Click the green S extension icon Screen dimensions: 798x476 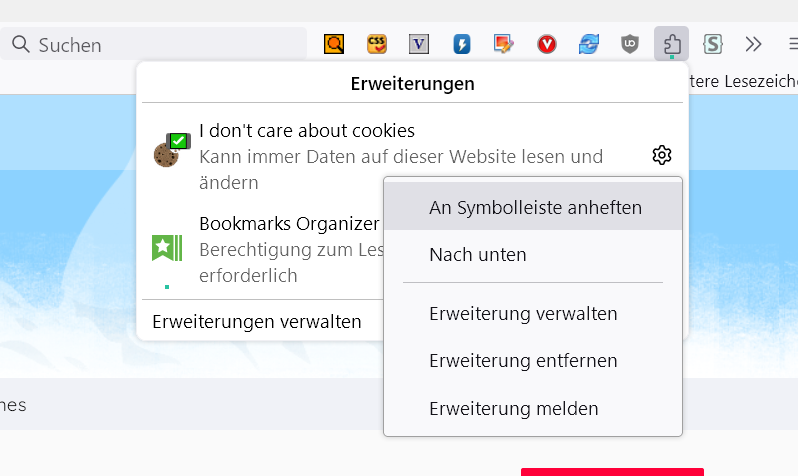point(713,44)
